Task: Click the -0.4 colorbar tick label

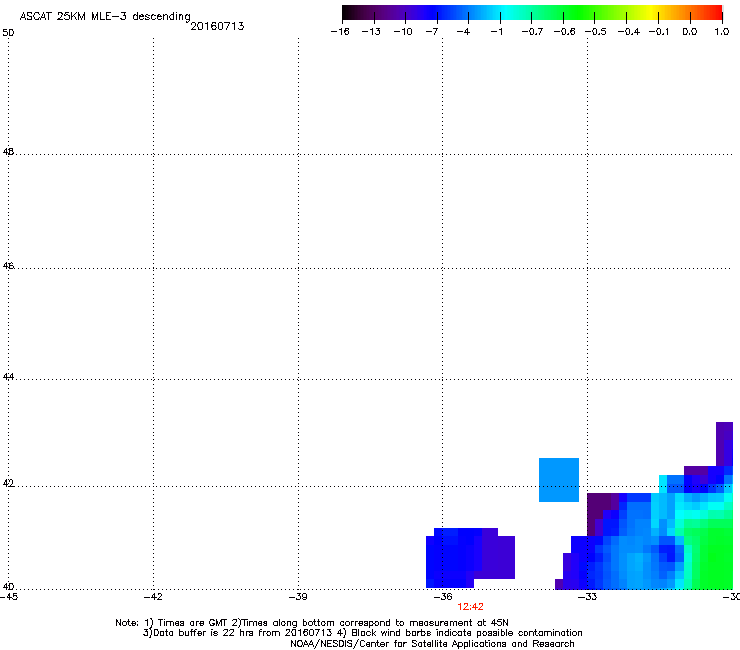Action: click(x=629, y=32)
